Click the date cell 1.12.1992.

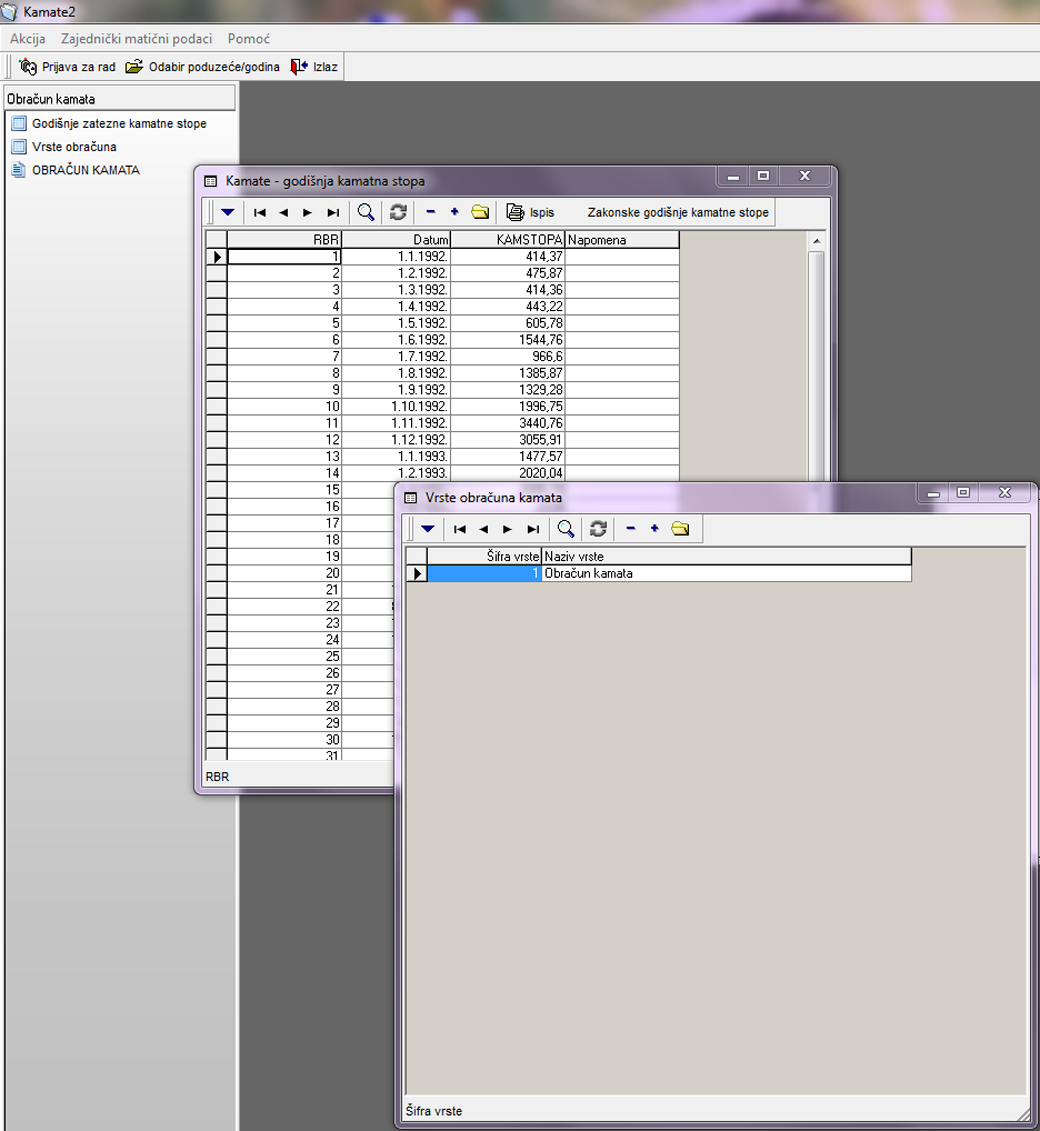coord(396,440)
